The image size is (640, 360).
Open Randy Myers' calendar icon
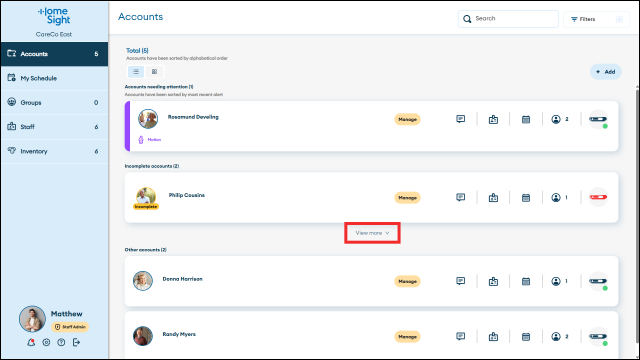tap(526, 337)
